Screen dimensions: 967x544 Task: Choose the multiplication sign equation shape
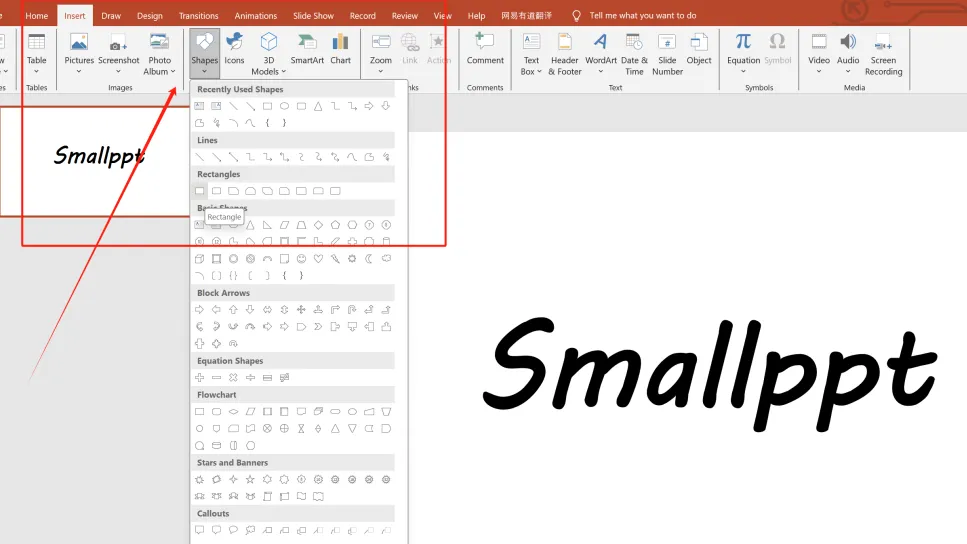point(233,377)
